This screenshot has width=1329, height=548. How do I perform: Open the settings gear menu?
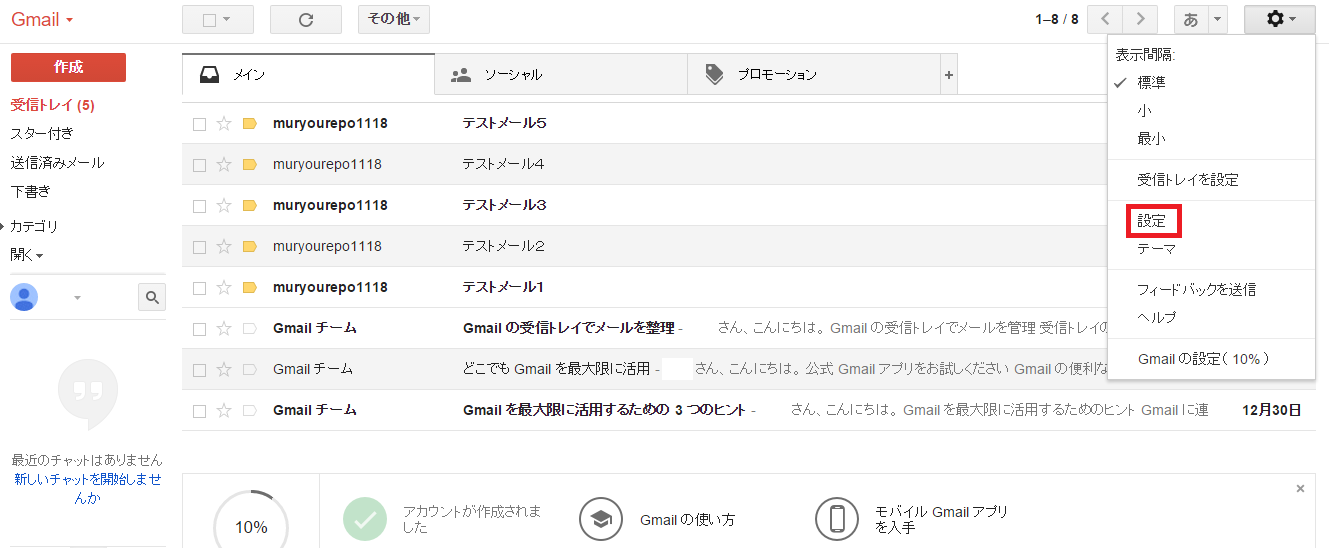1280,19
